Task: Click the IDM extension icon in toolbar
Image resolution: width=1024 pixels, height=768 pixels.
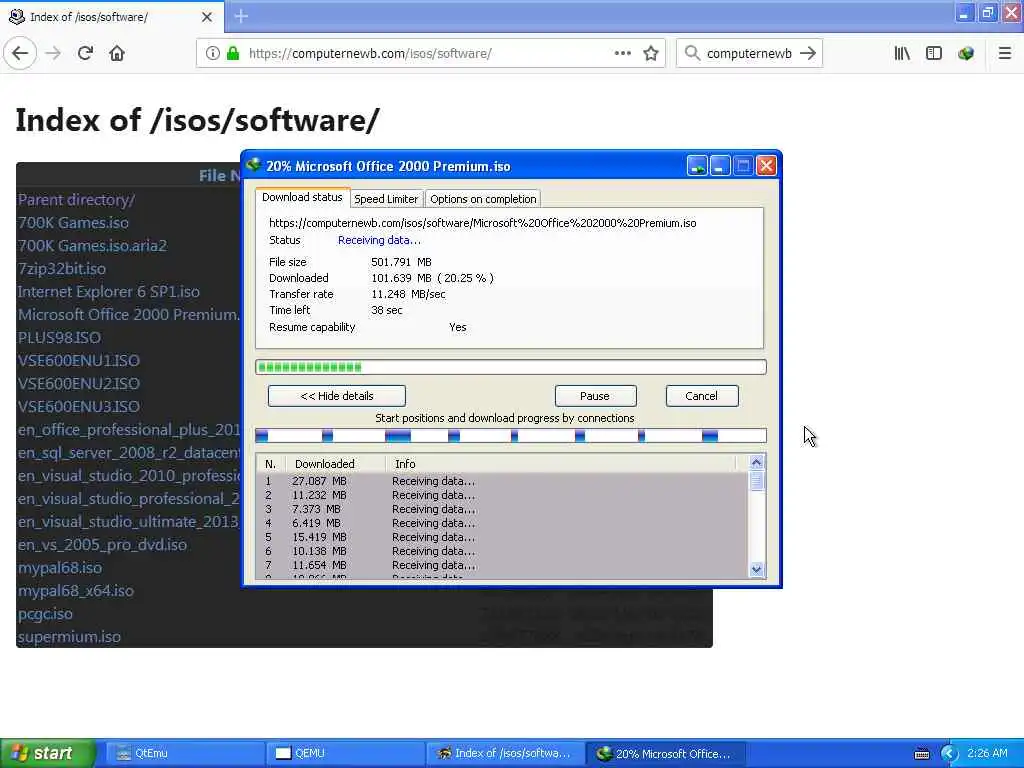Action: pyautogui.click(x=966, y=54)
